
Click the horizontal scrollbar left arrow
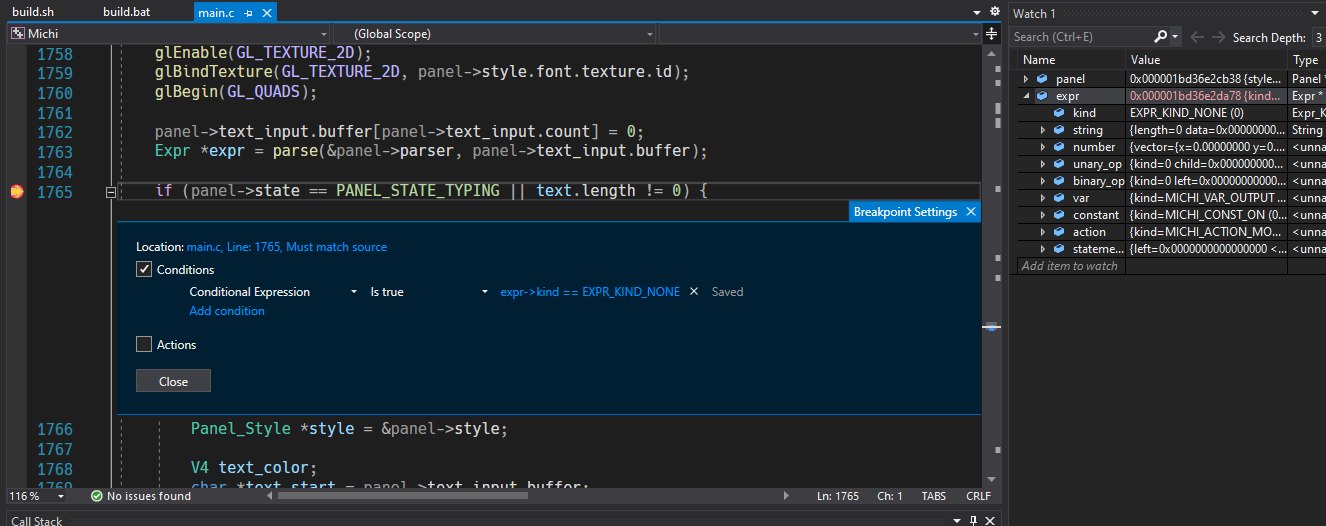tap(268, 495)
